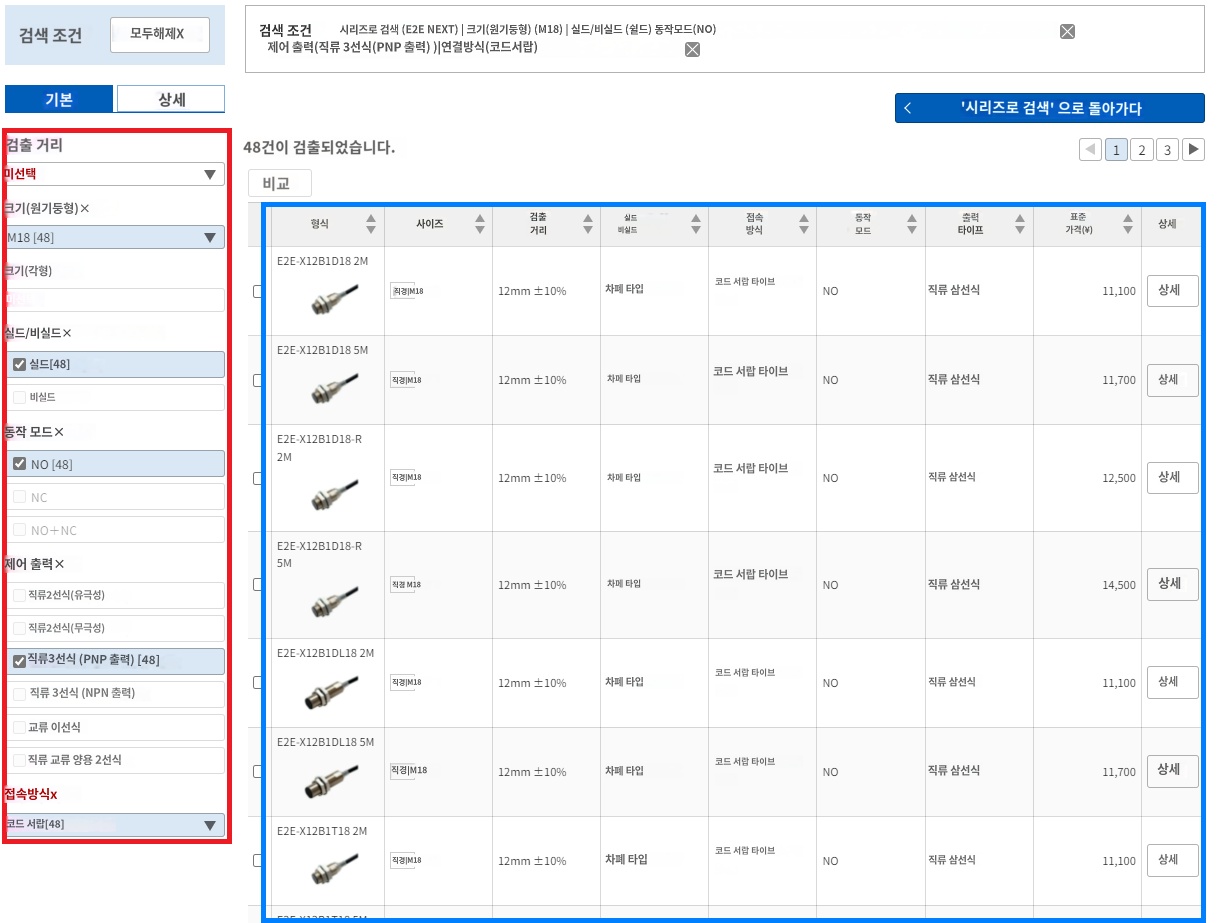
Task: Open the M18 [48] size dropdown
Action: click(x=114, y=237)
